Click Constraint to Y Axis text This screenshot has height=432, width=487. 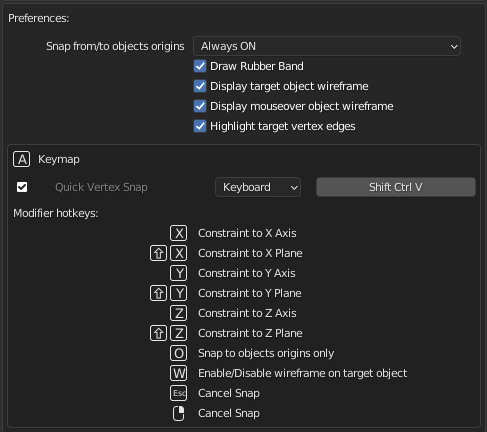[x=247, y=273]
